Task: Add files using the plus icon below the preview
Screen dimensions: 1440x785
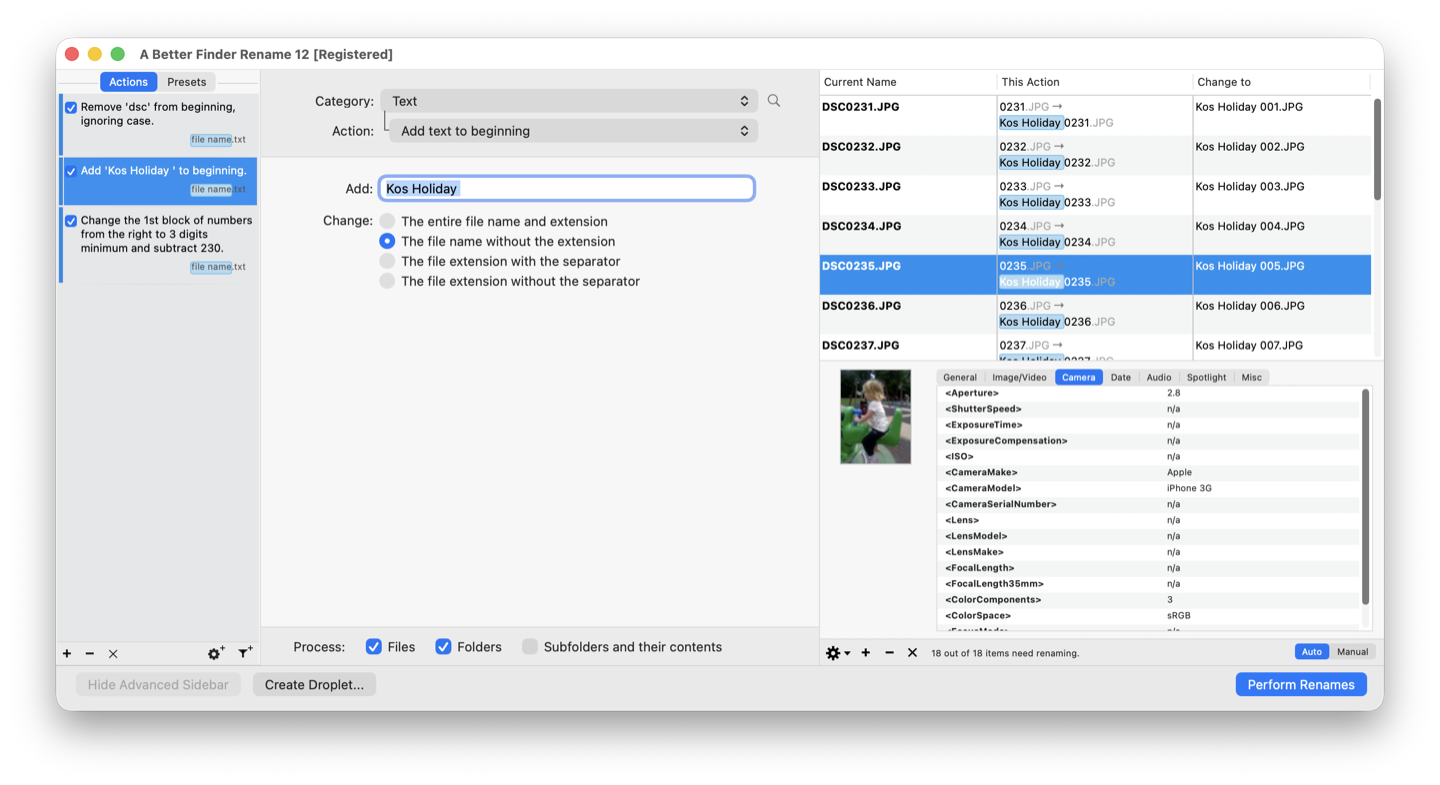Action: pos(866,653)
